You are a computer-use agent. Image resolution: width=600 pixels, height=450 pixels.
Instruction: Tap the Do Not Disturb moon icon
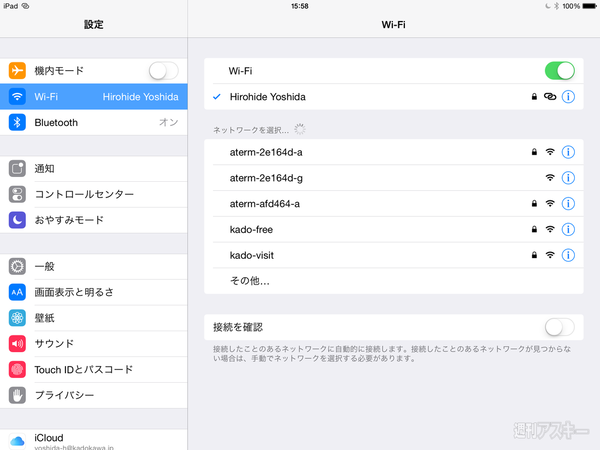click(17, 220)
